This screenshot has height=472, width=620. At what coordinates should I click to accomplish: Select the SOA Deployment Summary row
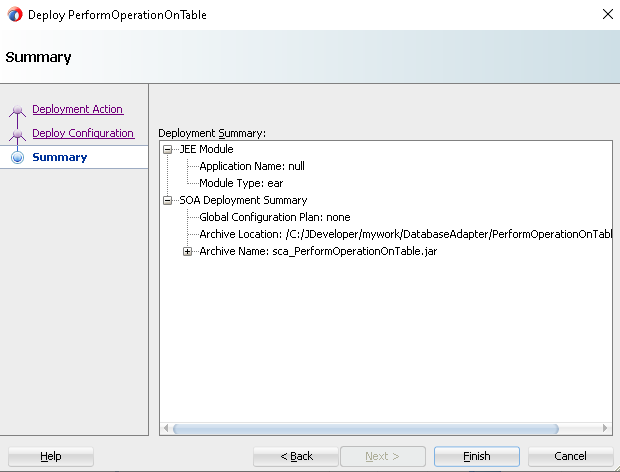click(x=243, y=200)
